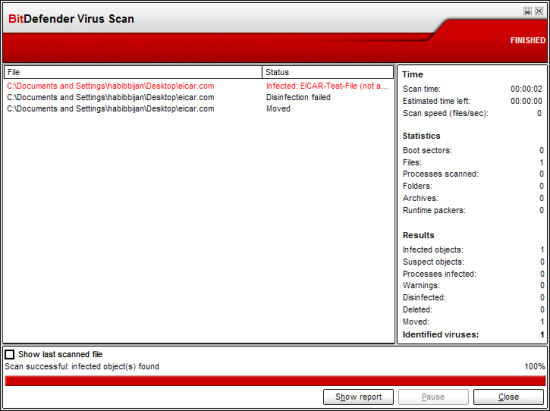Click the Statistics section heading

(x=421, y=136)
